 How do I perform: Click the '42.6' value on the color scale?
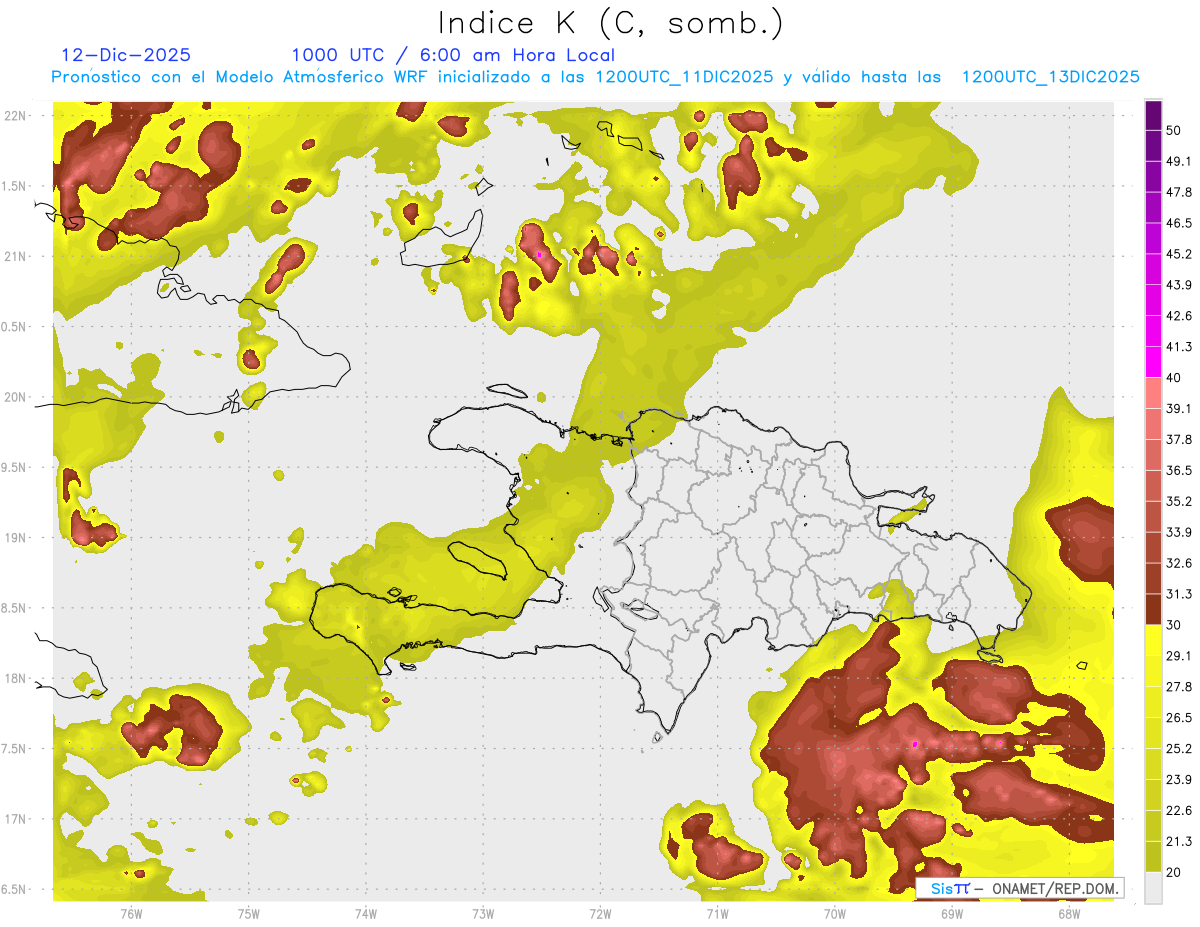(1179, 316)
